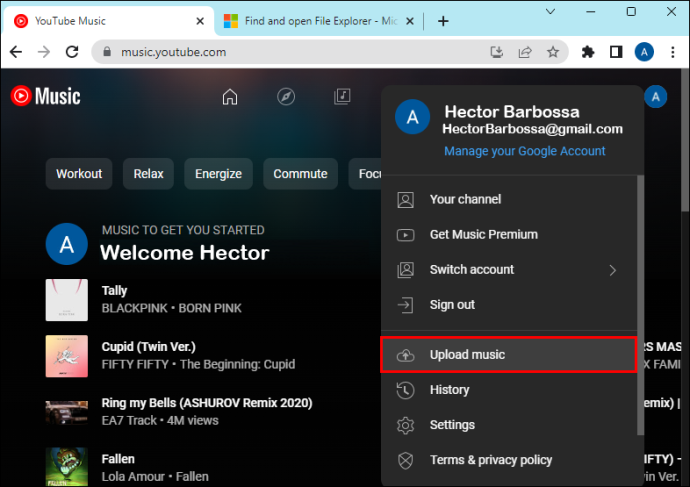Click the lock icon in address bar
690x487 pixels.
(107, 52)
